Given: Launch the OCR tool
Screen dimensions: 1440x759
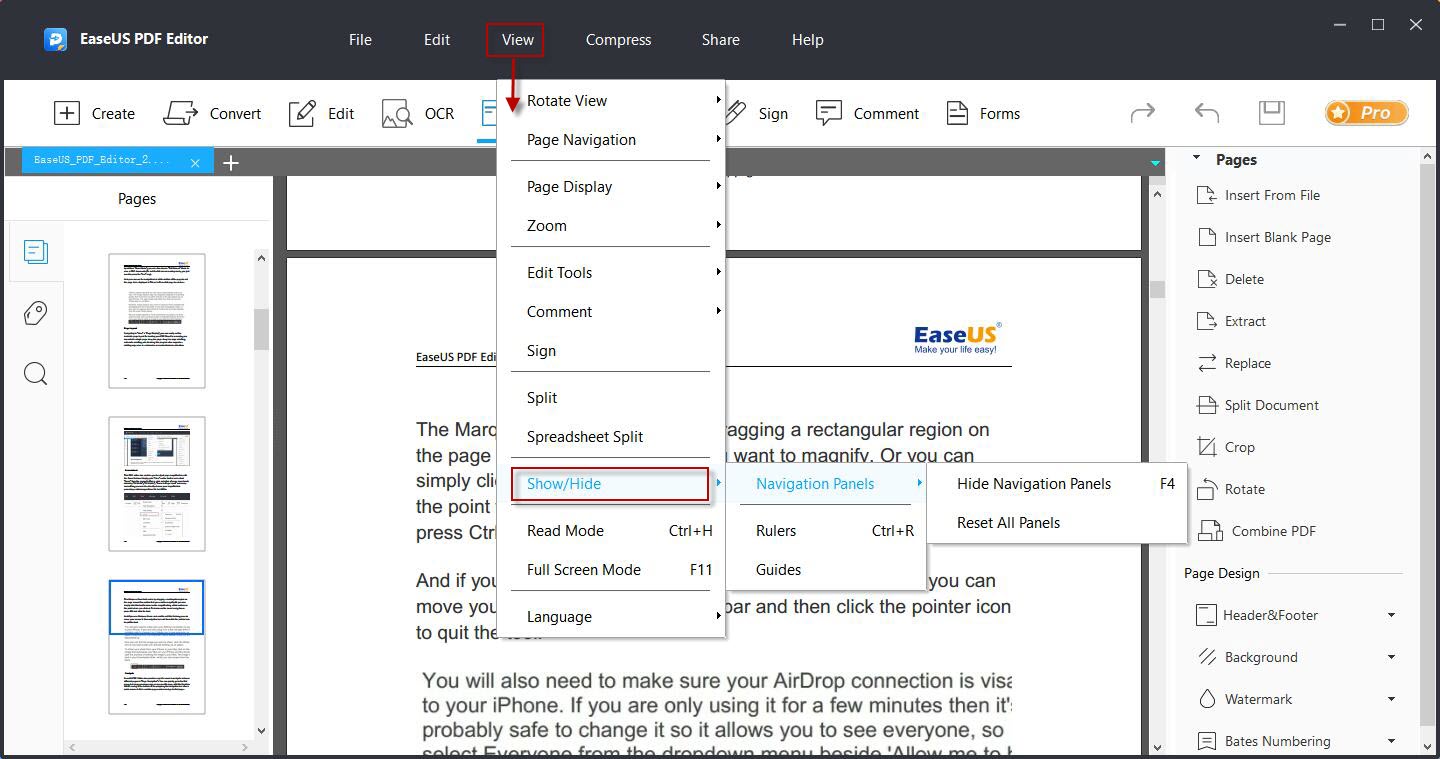Looking at the screenshot, I should pos(418,113).
